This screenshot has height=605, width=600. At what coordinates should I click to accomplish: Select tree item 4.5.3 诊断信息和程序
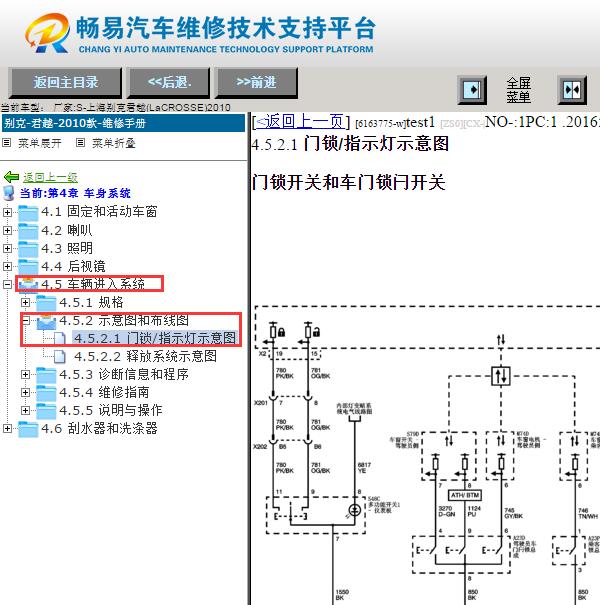124,374
